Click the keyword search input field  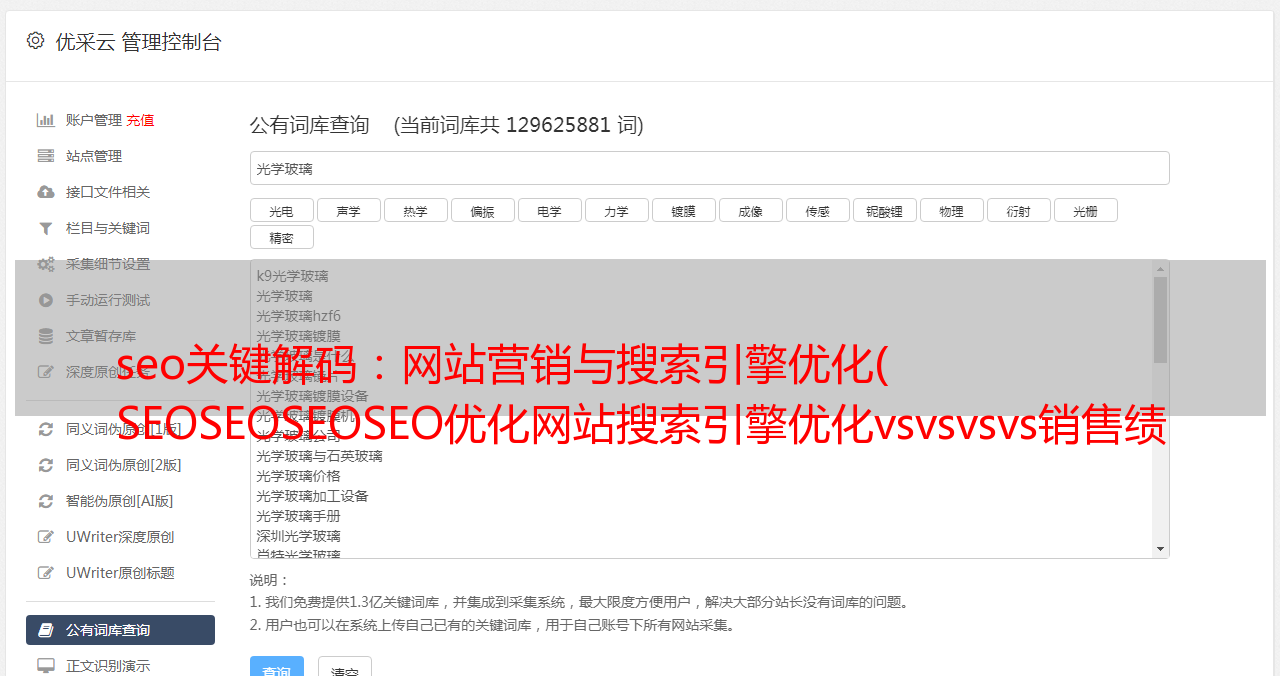pos(709,168)
